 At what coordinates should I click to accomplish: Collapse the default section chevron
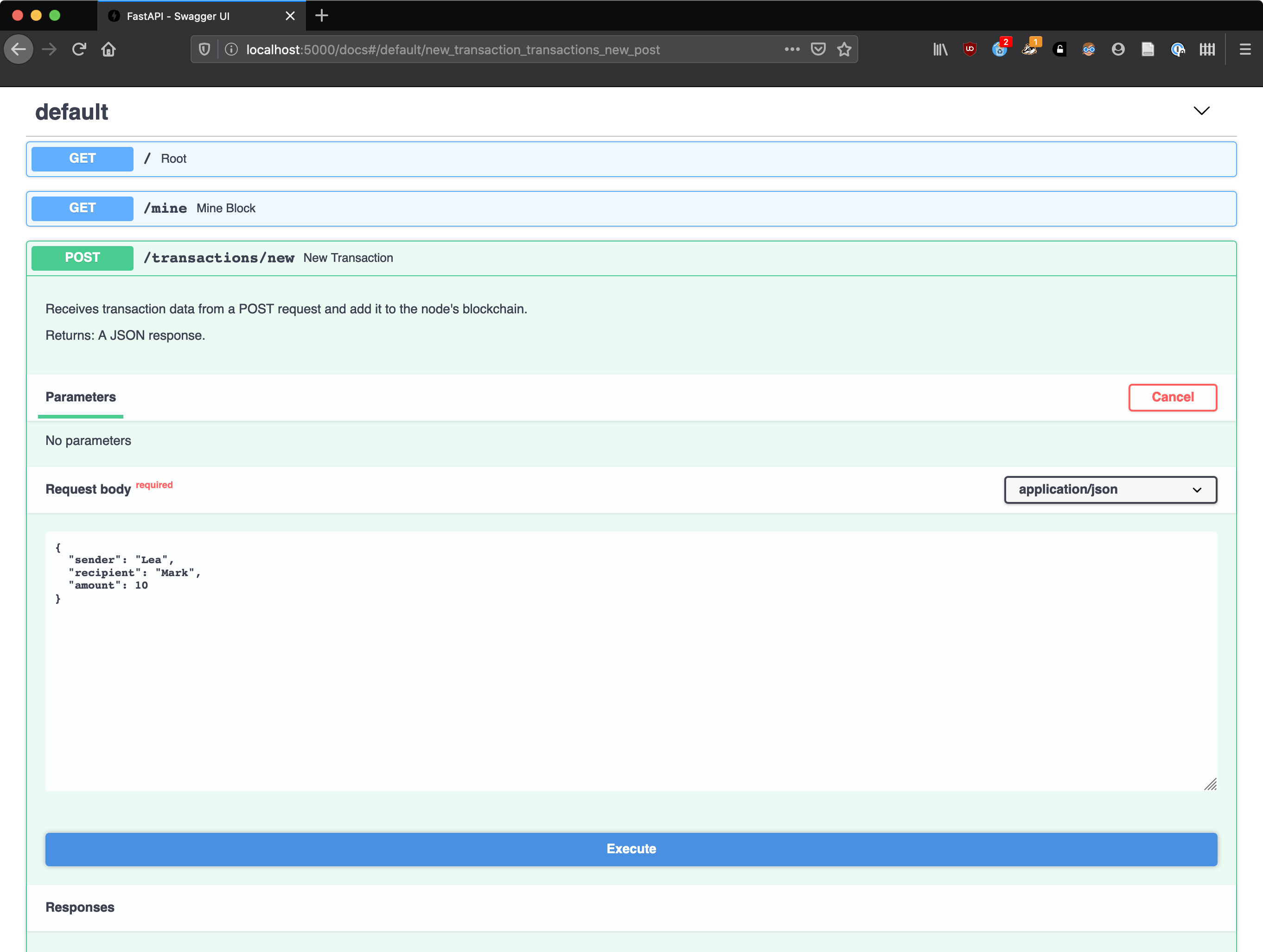point(1201,111)
